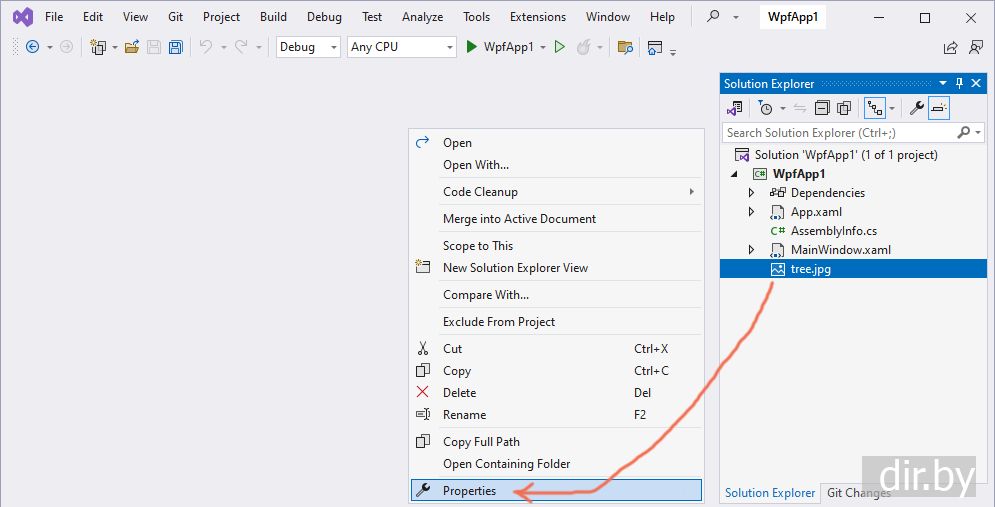Image resolution: width=995 pixels, height=507 pixels.
Task: Click Show All Files icon in Solution Explorer
Action: [x=844, y=108]
